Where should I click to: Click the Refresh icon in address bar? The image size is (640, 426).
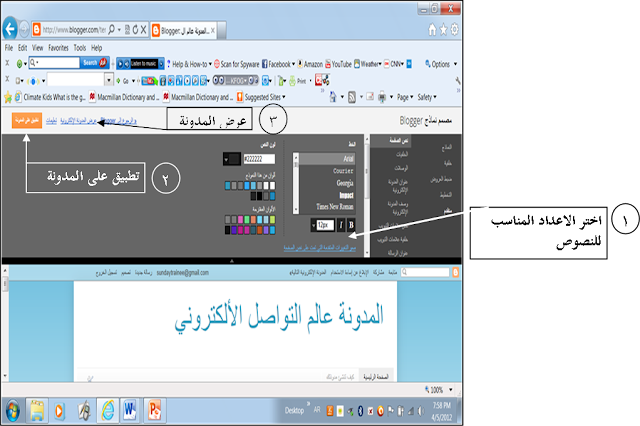click(x=136, y=30)
